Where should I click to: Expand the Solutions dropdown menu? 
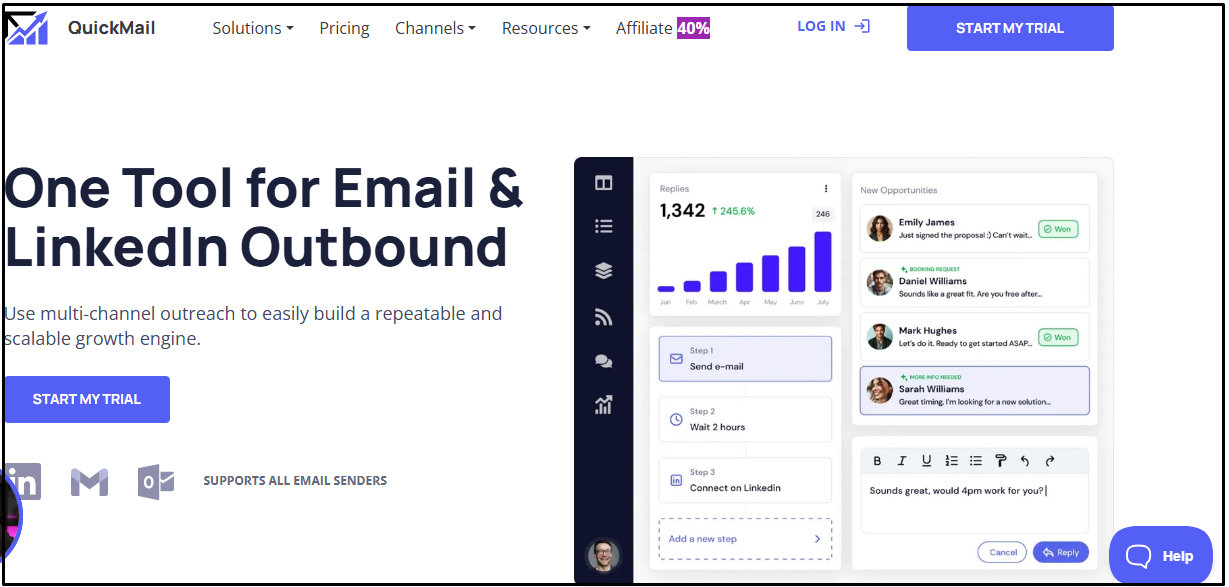[252, 28]
